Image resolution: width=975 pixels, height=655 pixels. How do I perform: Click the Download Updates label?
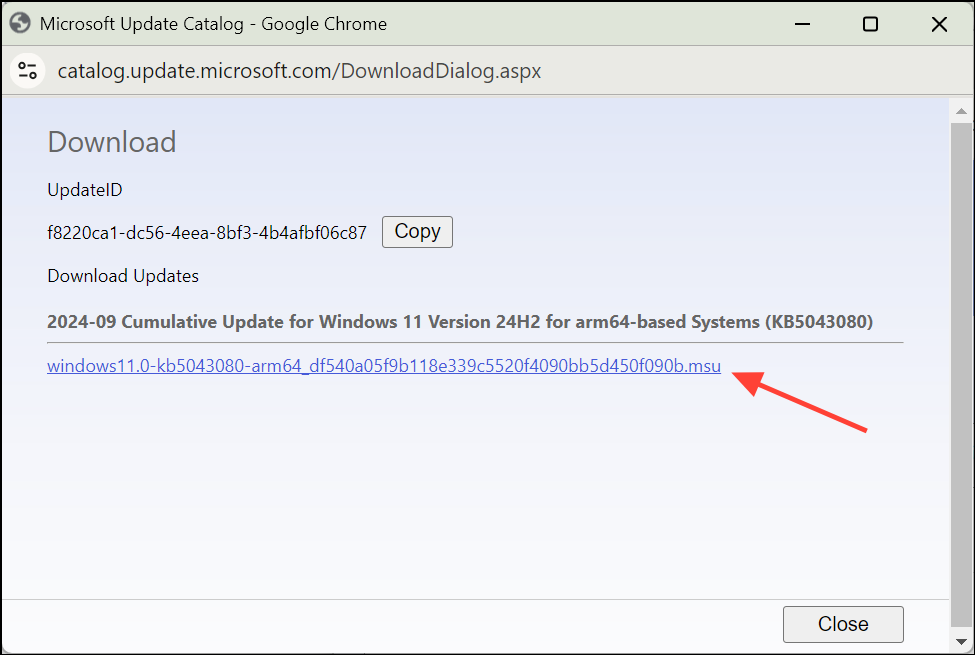tap(122, 275)
